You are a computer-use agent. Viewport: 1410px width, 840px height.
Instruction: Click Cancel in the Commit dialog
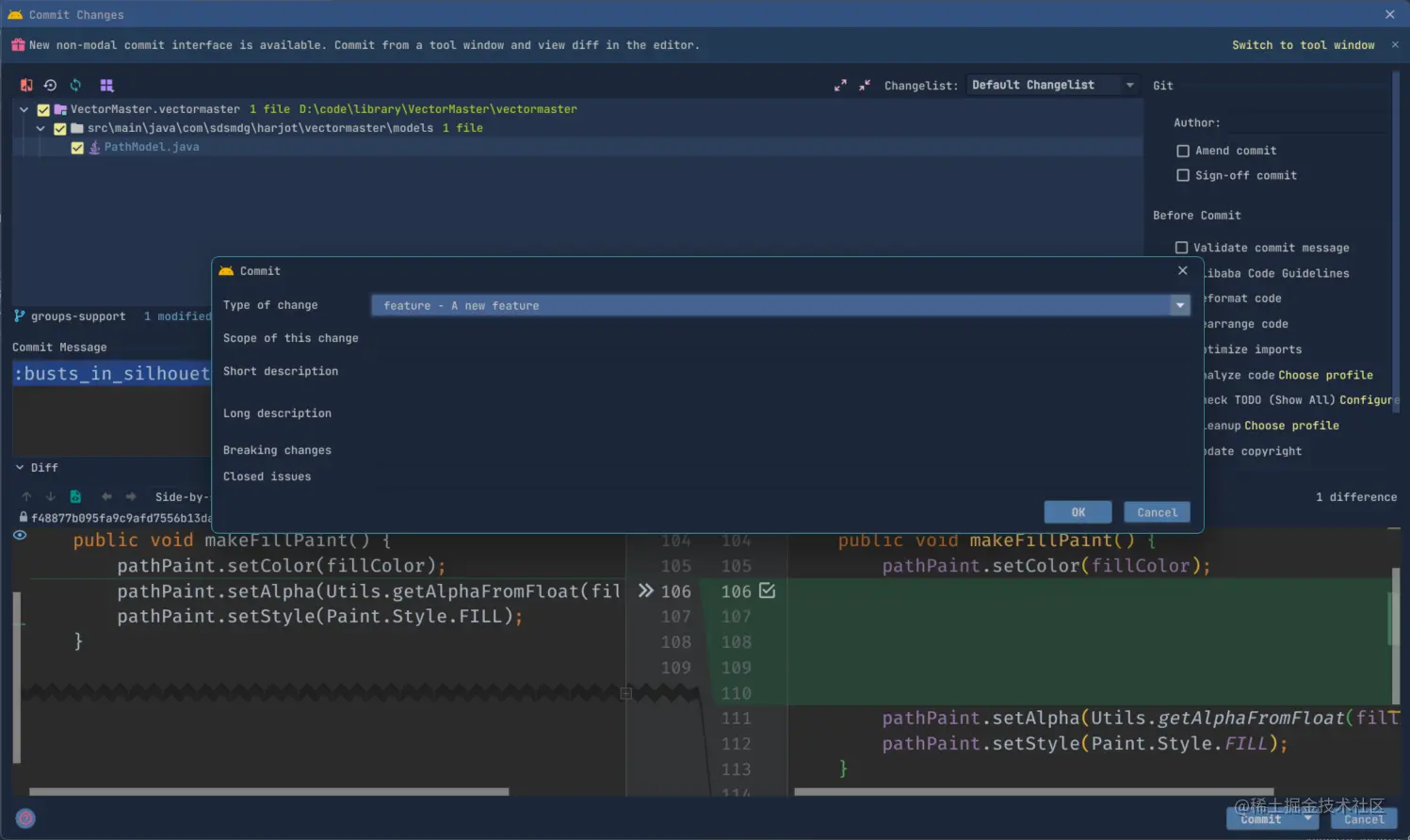(x=1157, y=512)
